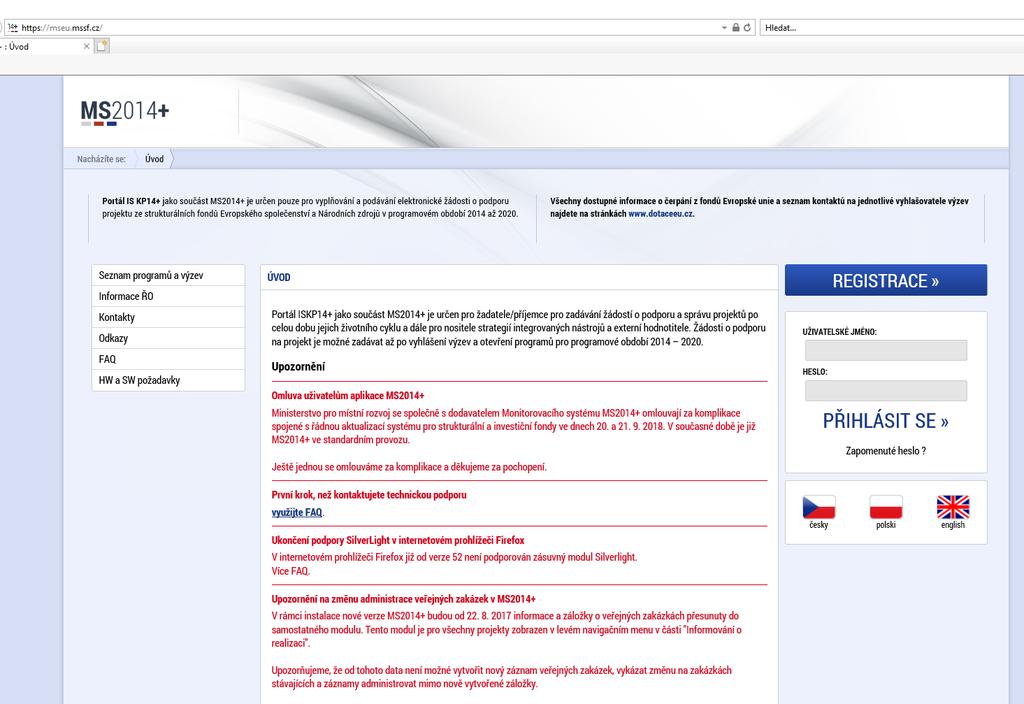
Task: Open Odkazy in the side menu
Action: point(168,338)
